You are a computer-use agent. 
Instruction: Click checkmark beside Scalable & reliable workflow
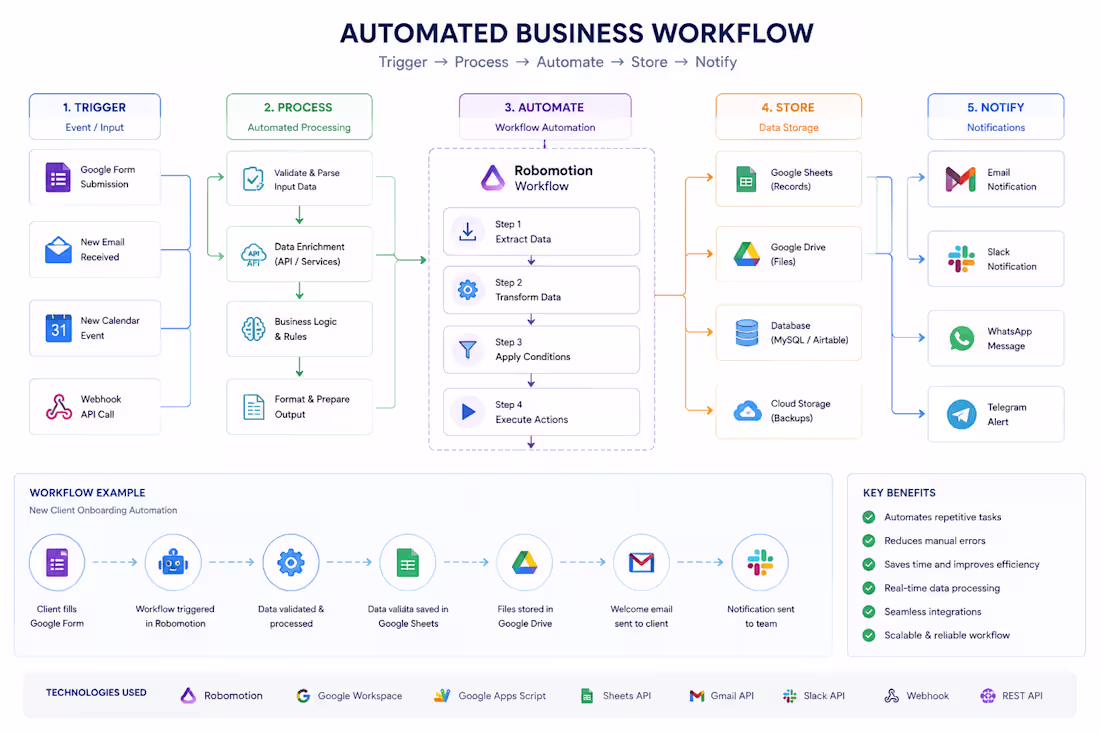point(868,635)
